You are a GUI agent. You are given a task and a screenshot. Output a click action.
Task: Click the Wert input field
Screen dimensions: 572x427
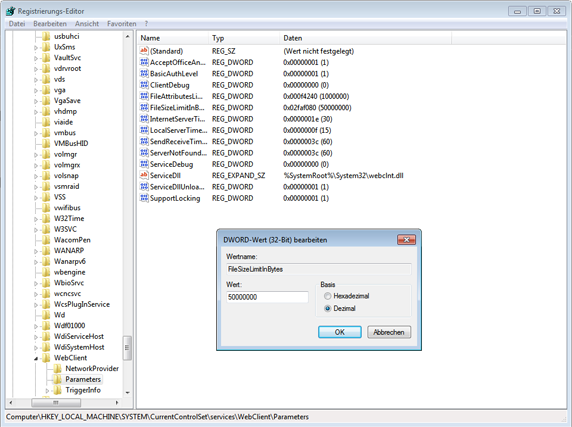click(x=267, y=297)
